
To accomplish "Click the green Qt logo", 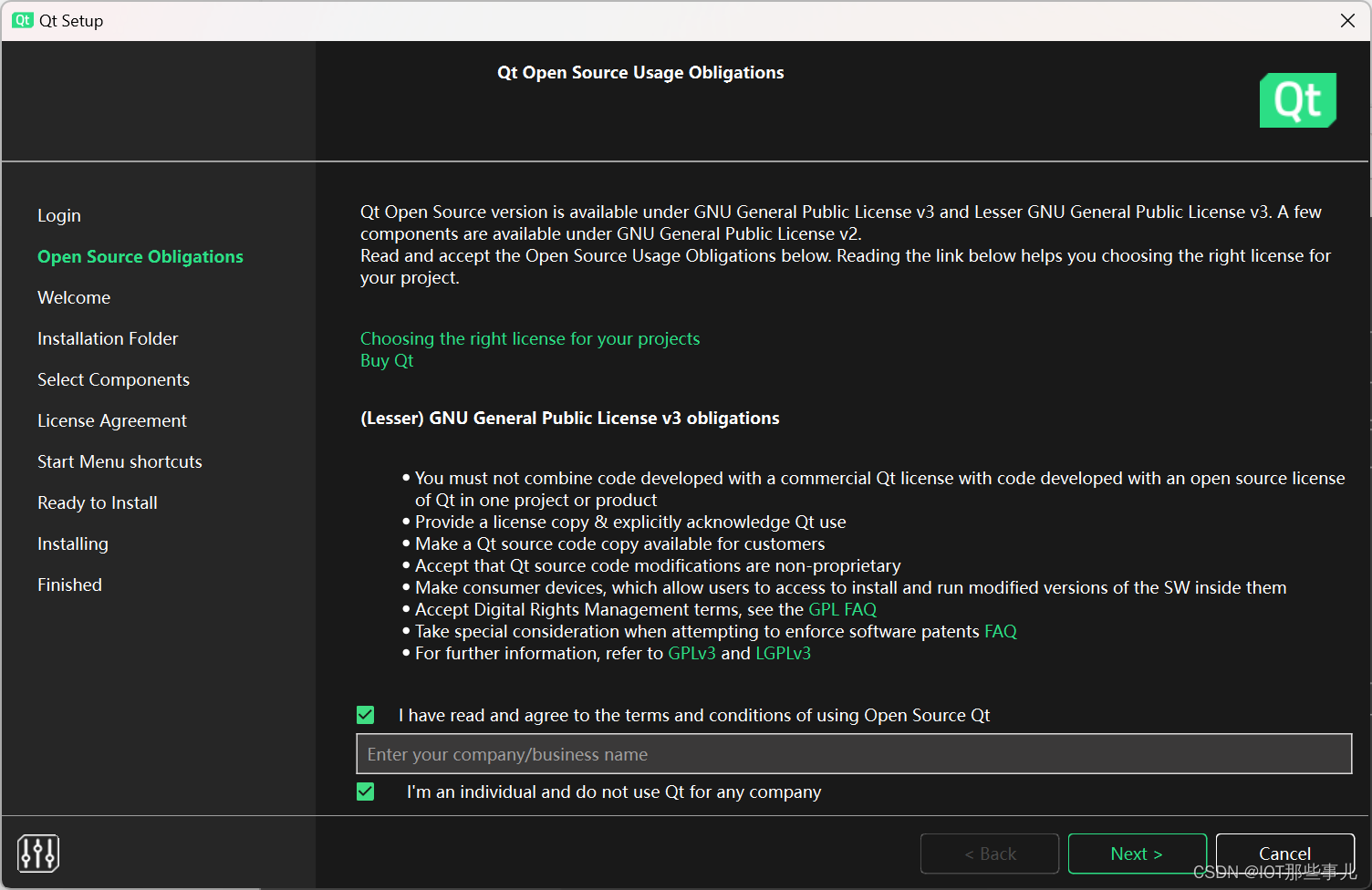I will 1297,100.
